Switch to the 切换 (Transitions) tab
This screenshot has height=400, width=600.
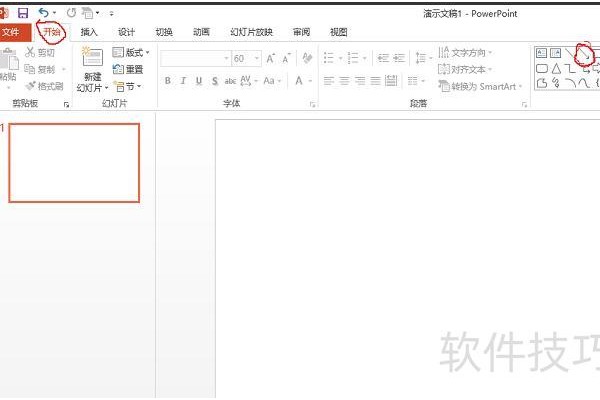point(164,32)
